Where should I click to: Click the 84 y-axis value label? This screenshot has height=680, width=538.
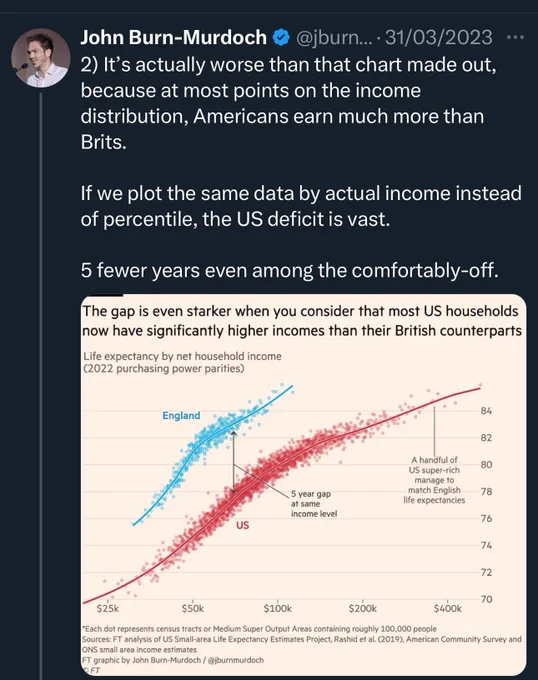pos(486,411)
